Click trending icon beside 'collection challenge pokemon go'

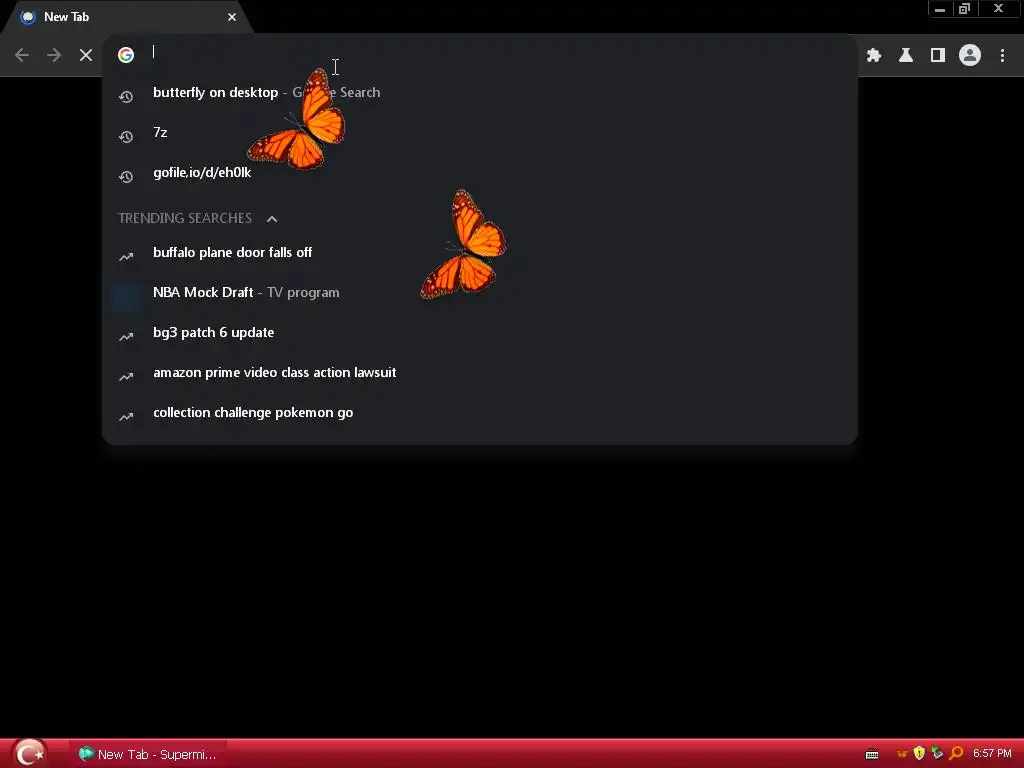coord(126,417)
